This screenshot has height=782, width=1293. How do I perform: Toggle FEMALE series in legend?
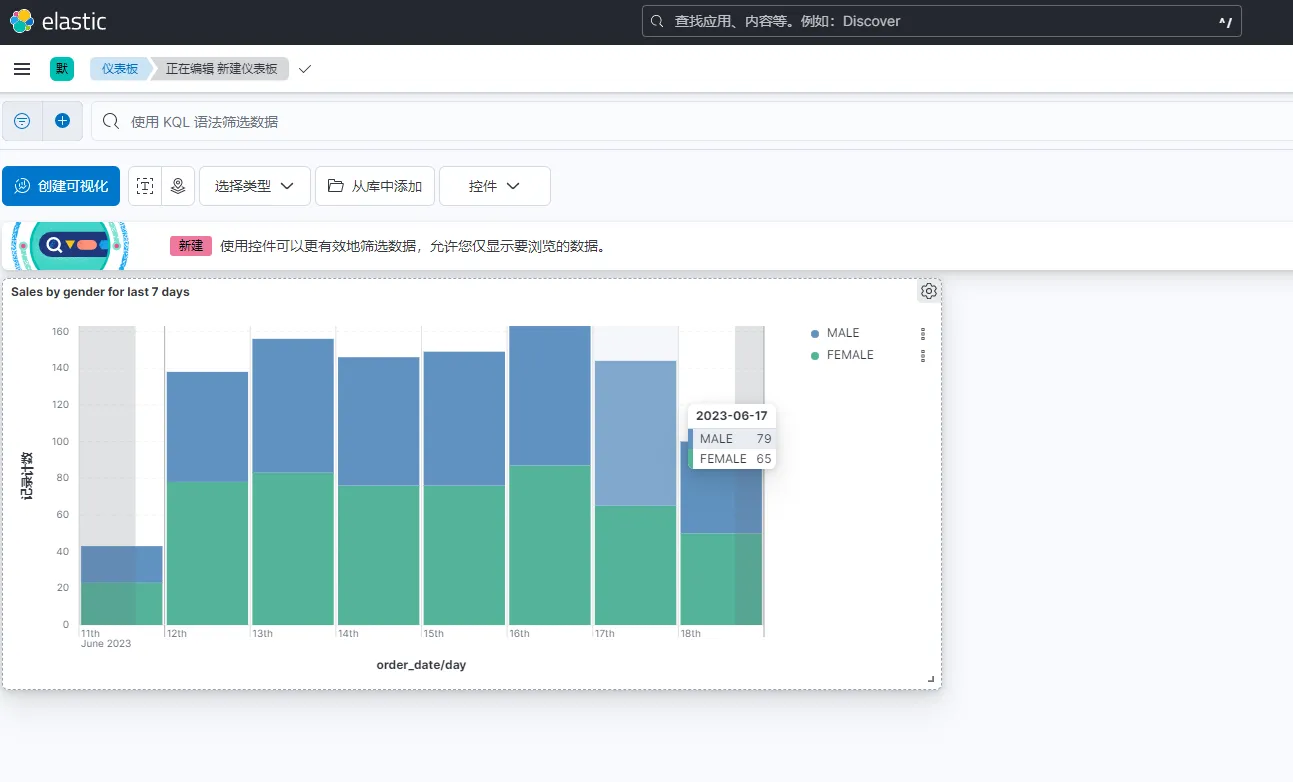[850, 355]
